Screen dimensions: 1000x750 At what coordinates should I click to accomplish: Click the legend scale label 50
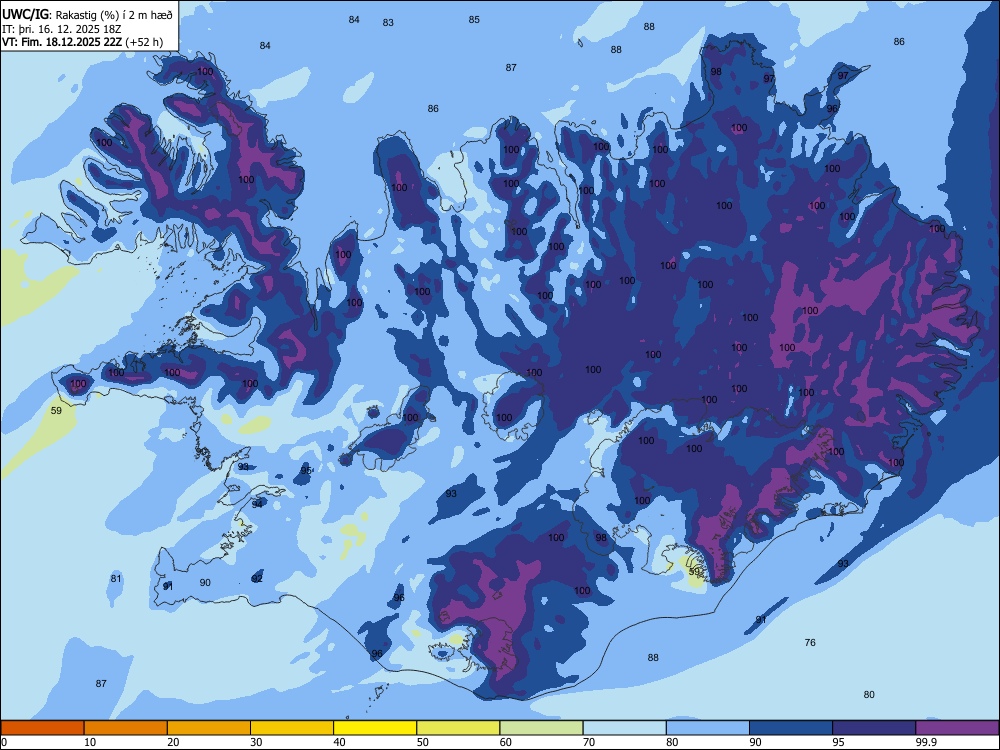pos(422,742)
